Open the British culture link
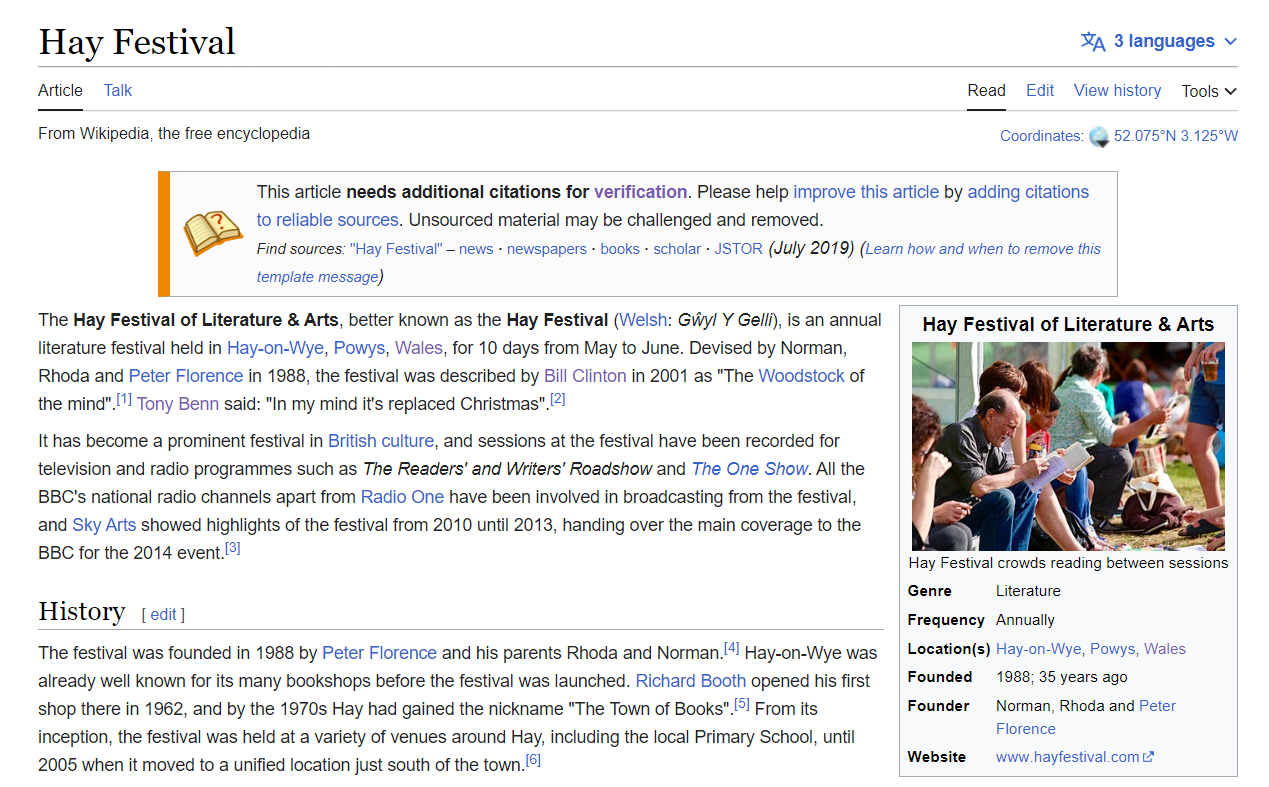This screenshot has width=1269, height=787. coord(381,441)
